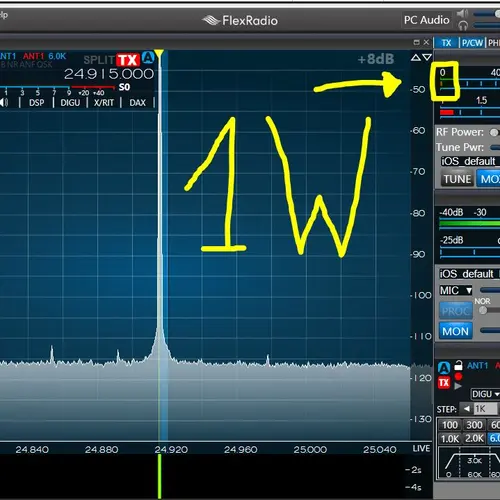Click the lock icon next to ANT1
The width and height of the screenshot is (500, 500).
tap(458, 365)
